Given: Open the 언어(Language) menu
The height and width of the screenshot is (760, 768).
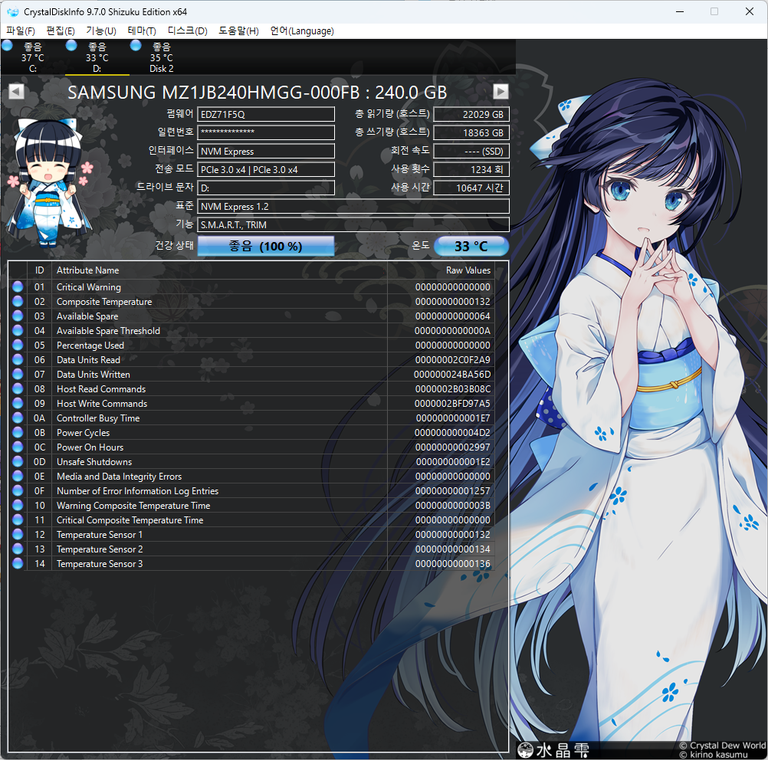Looking at the screenshot, I should coord(302,31).
